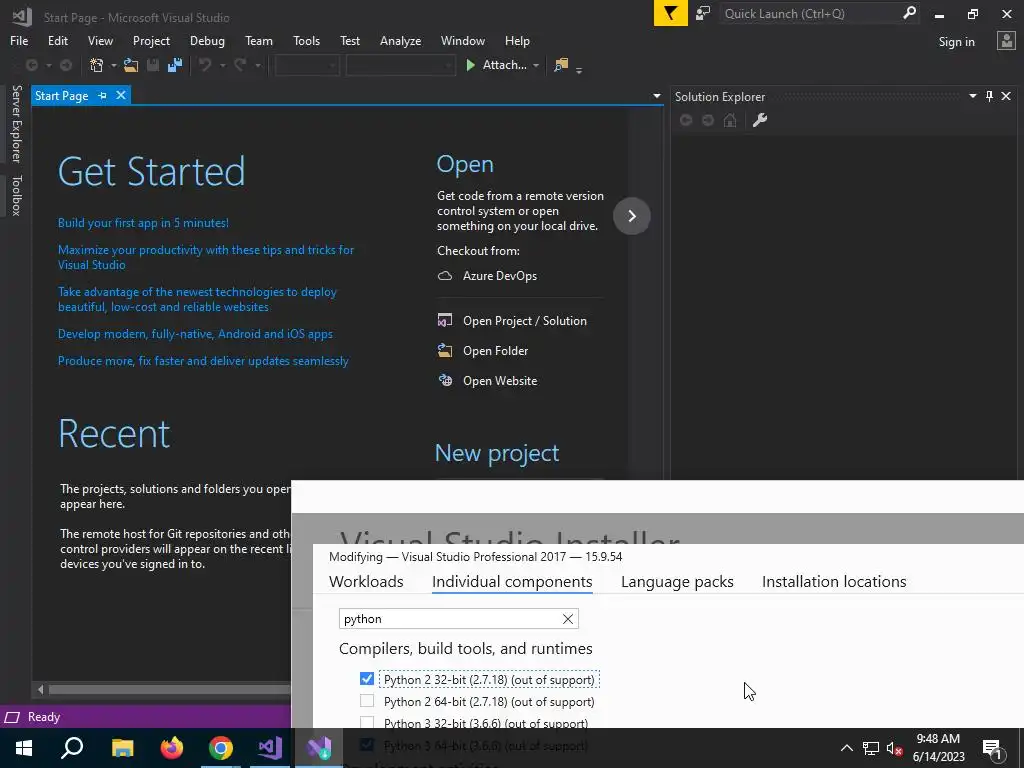The image size is (1024, 768).
Task: Switch to Installation locations tab
Action: click(x=834, y=581)
